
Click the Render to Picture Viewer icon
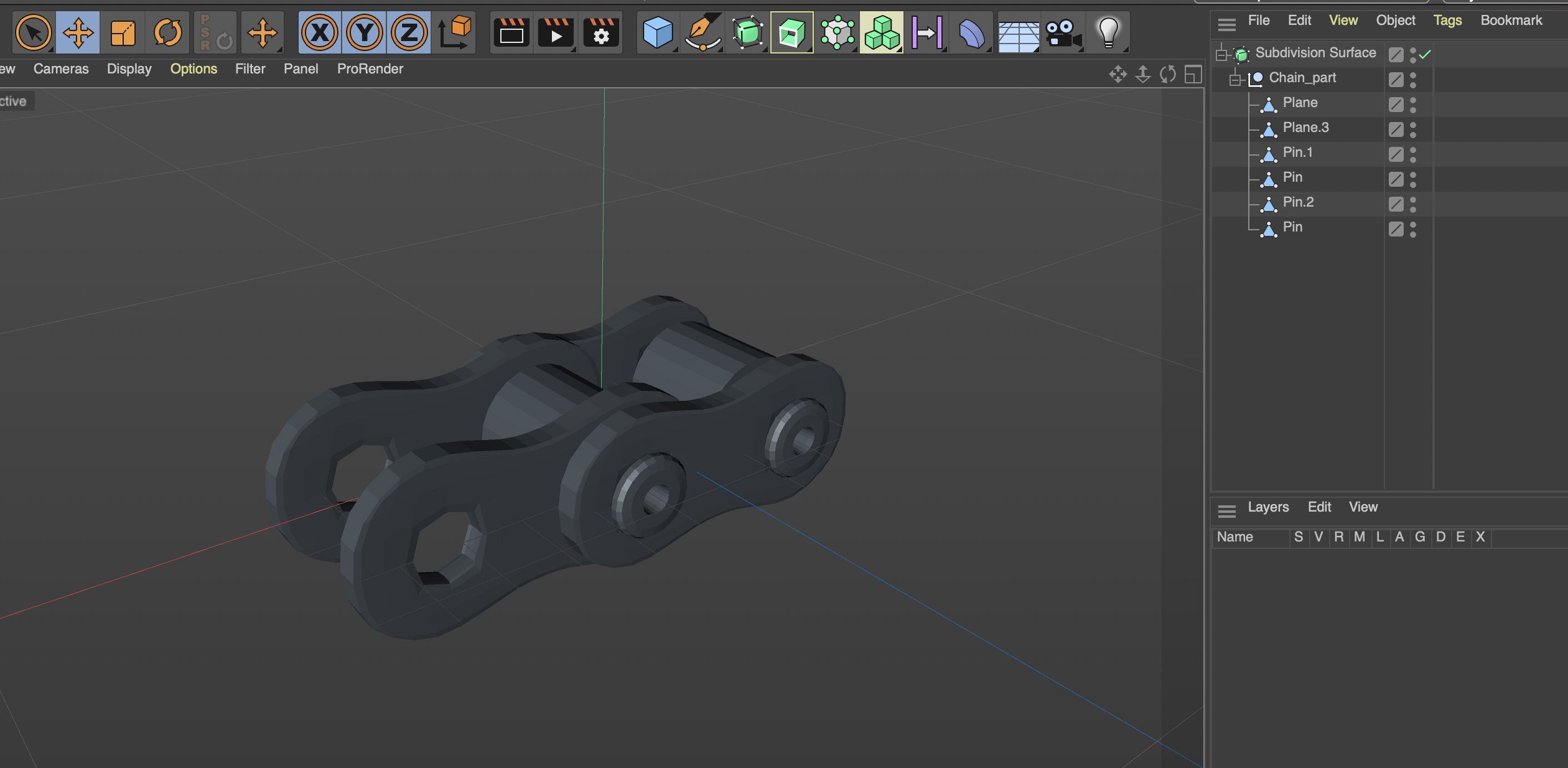(556, 32)
